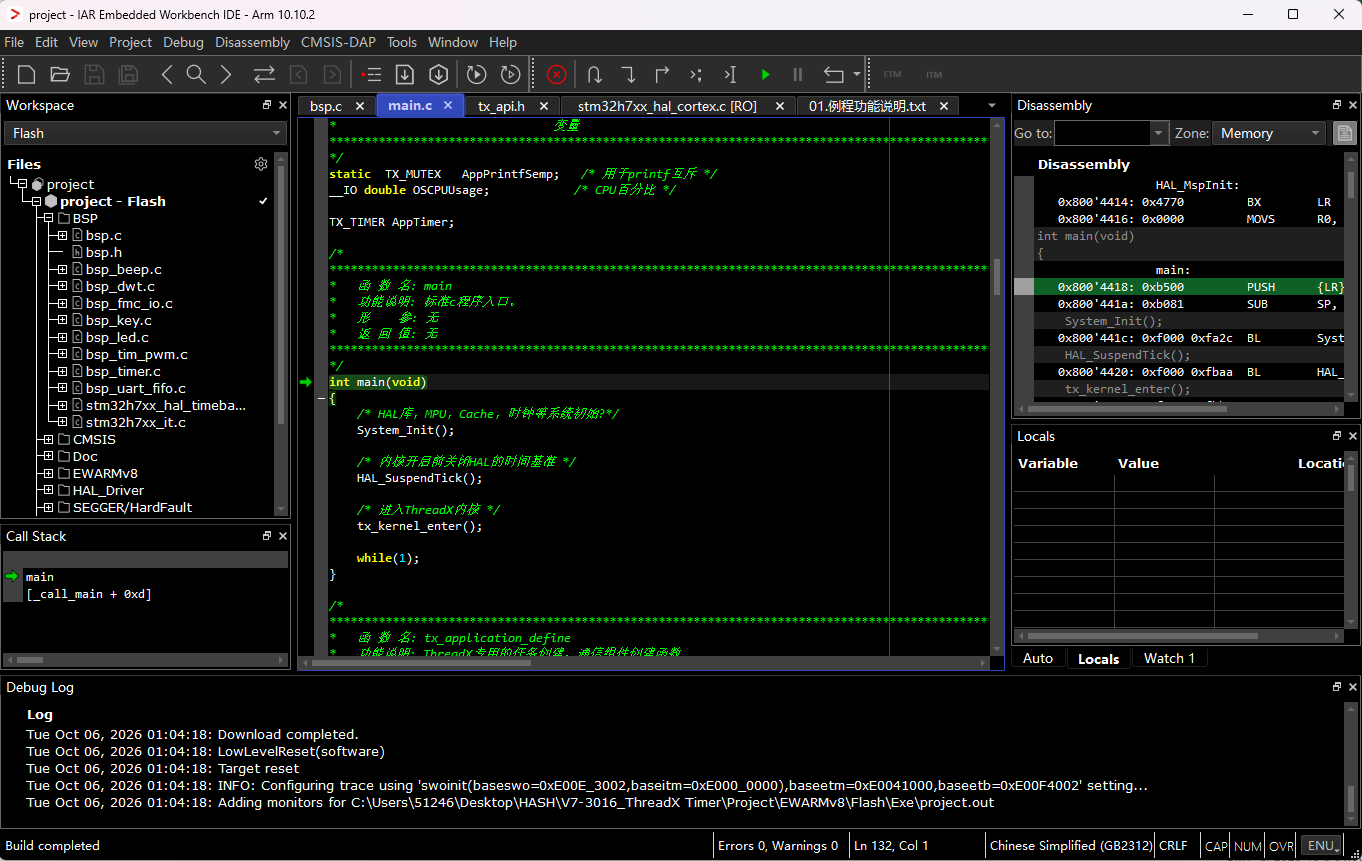The image size is (1362, 861).
Task: Close the main.c editor tab
Action: tap(448, 105)
